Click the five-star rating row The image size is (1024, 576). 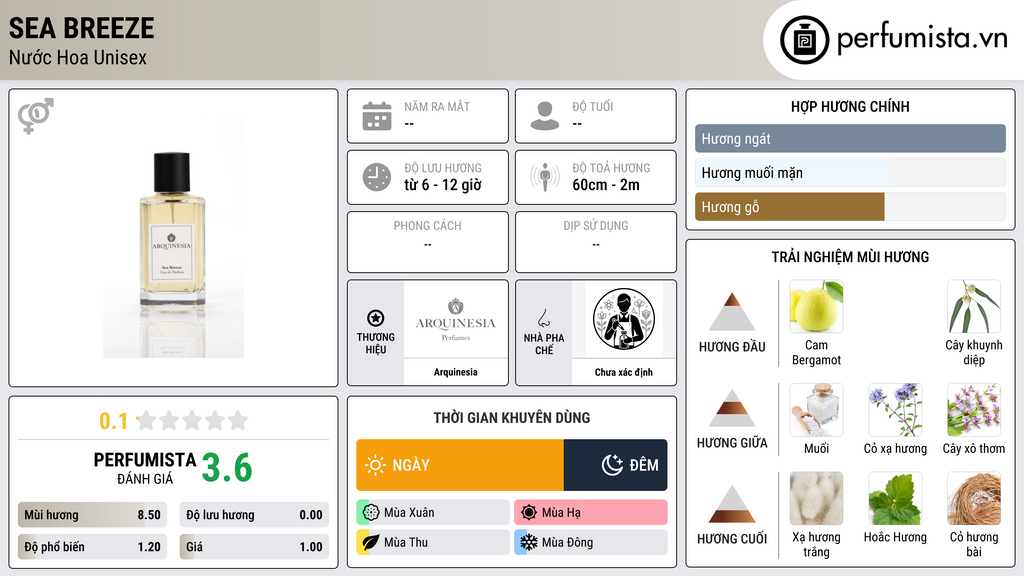(x=193, y=420)
